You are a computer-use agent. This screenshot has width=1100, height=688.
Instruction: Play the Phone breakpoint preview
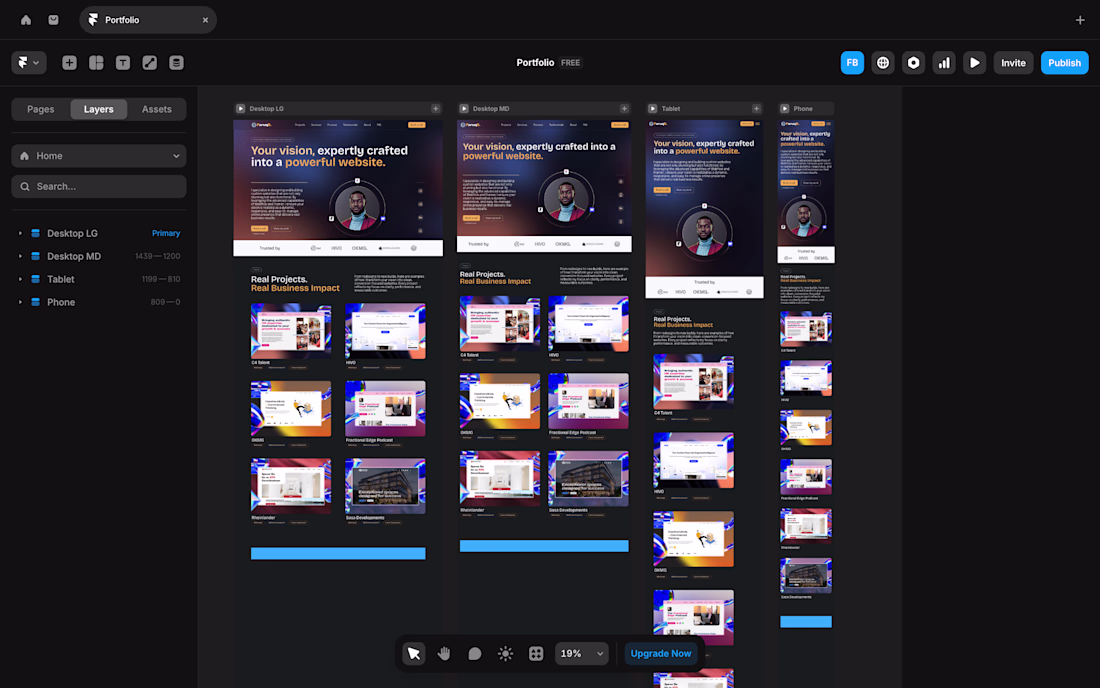pos(785,109)
